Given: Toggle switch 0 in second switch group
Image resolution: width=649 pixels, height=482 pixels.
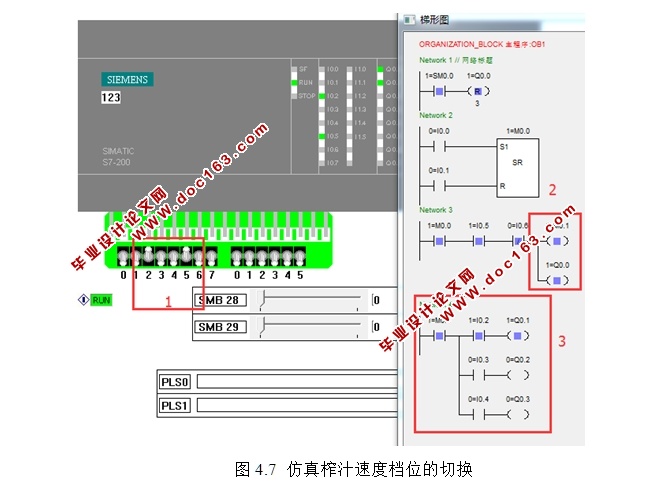Looking at the screenshot, I should (x=237, y=257).
